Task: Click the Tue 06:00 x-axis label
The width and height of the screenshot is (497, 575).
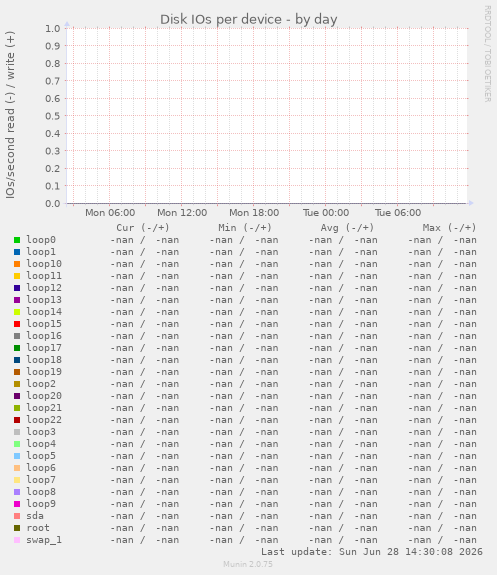Action: [398, 213]
